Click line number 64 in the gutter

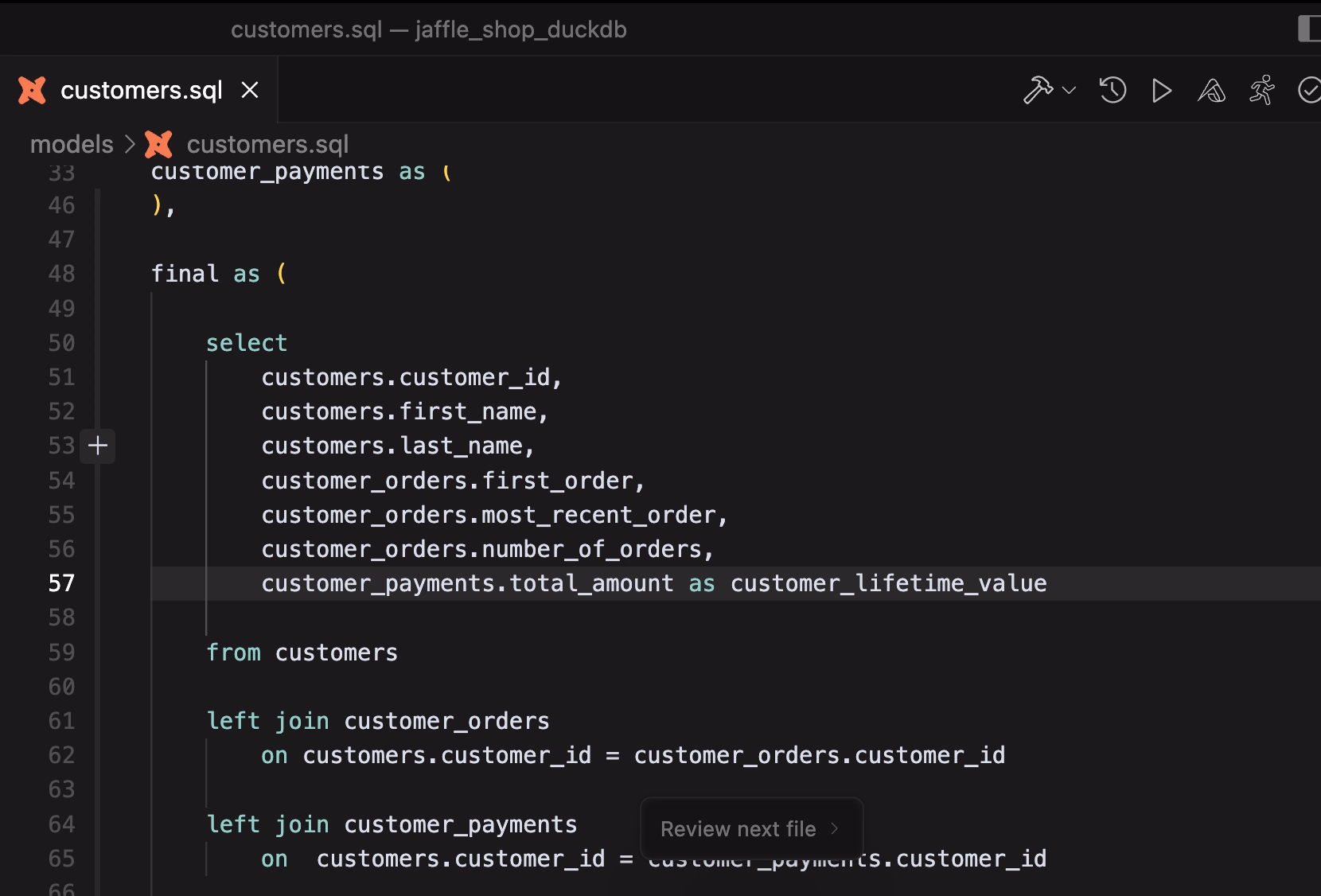(61, 824)
